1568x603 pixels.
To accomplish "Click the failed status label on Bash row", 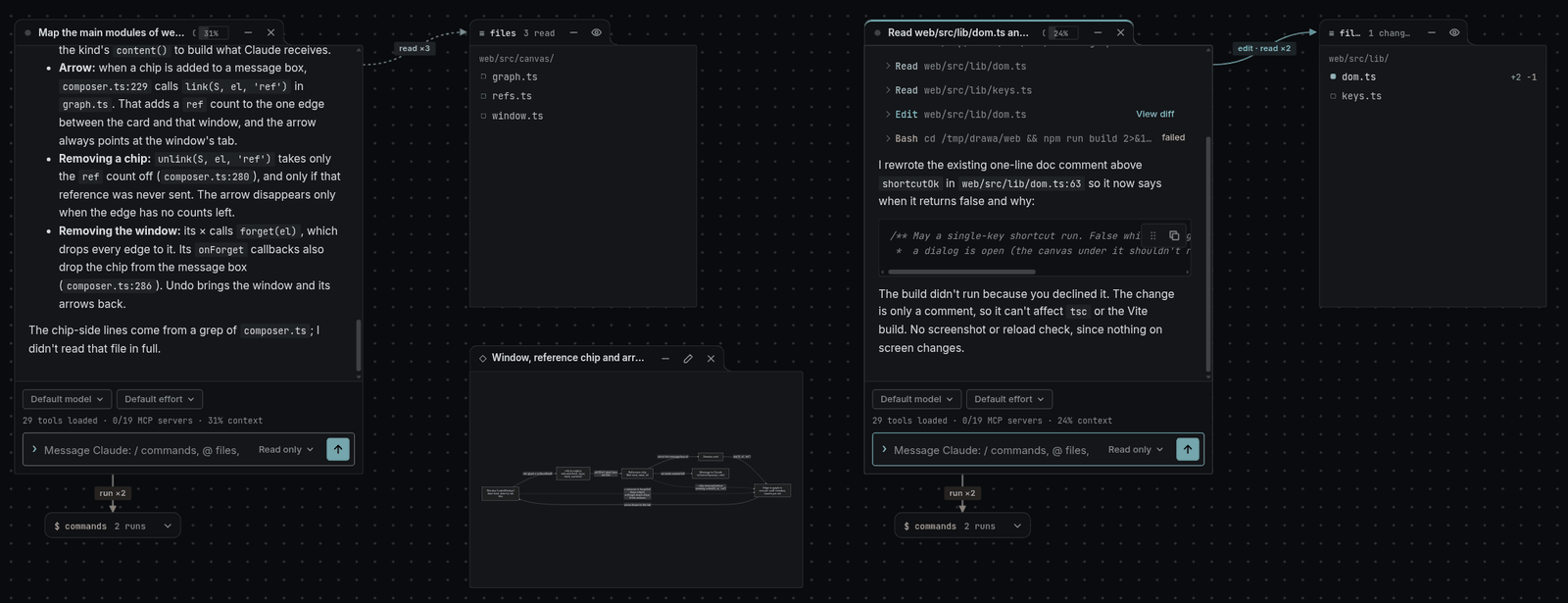I will (1173, 138).
